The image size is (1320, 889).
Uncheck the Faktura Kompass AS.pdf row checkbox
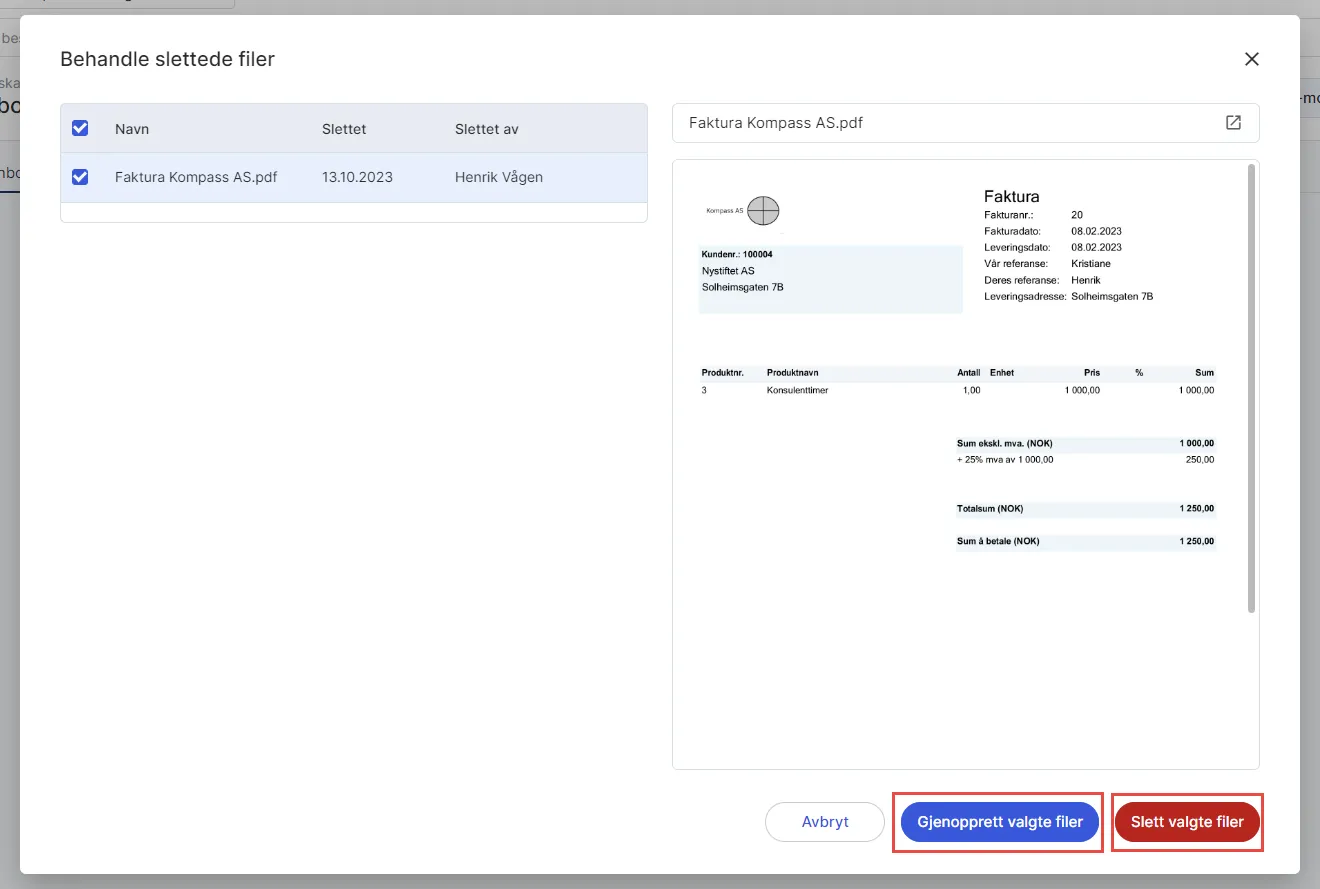[80, 177]
